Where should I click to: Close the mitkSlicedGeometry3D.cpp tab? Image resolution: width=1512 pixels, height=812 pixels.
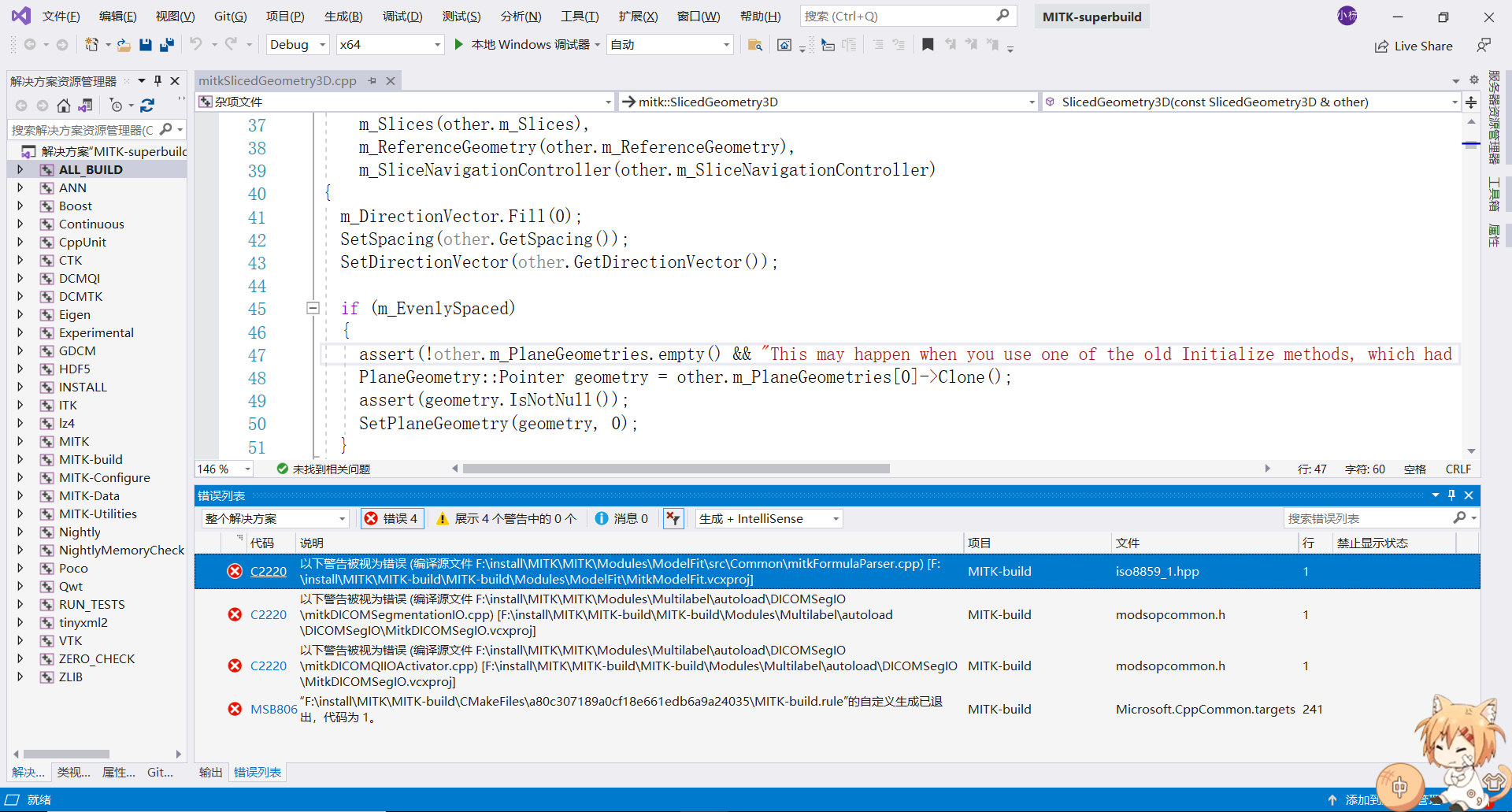point(390,80)
